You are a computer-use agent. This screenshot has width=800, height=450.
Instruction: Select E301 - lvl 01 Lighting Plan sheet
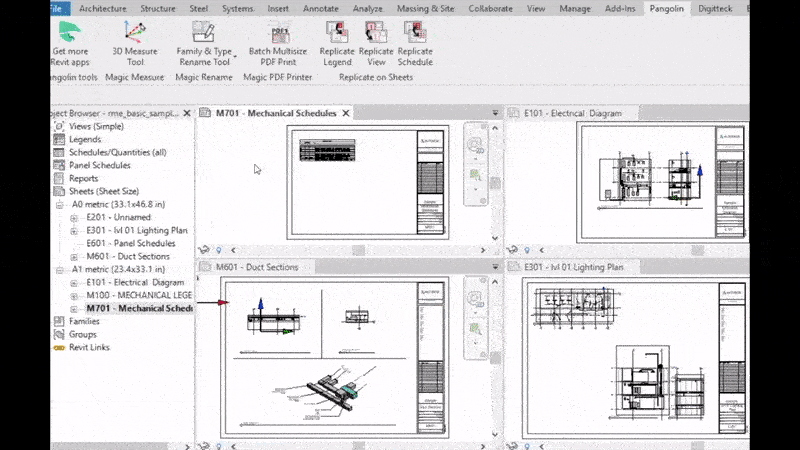point(137,231)
